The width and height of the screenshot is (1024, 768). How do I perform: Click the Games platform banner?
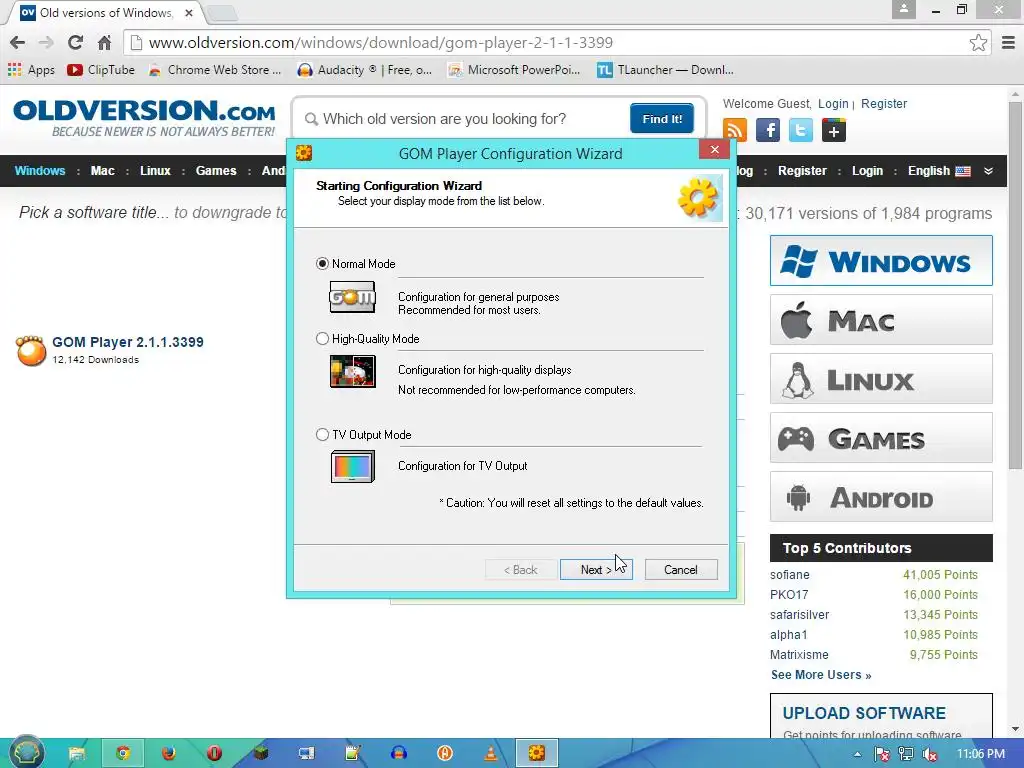click(881, 438)
